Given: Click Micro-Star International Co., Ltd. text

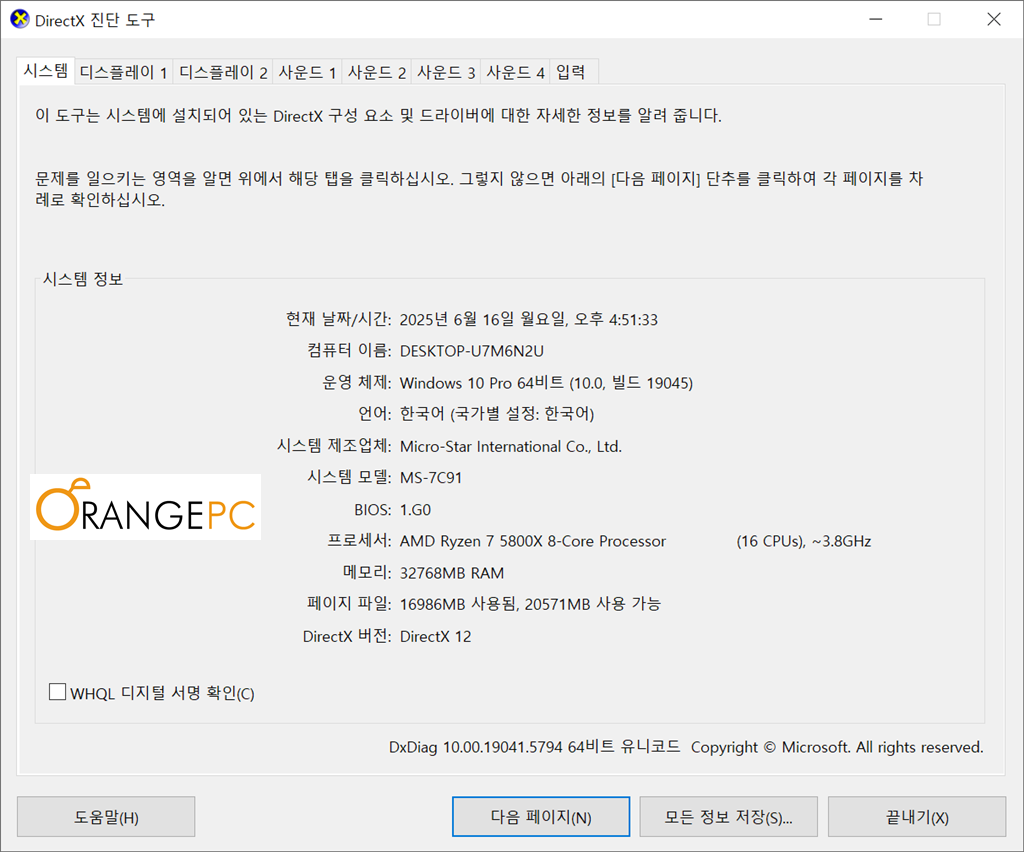Looking at the screenshot, I should click(x=511, y=447).
